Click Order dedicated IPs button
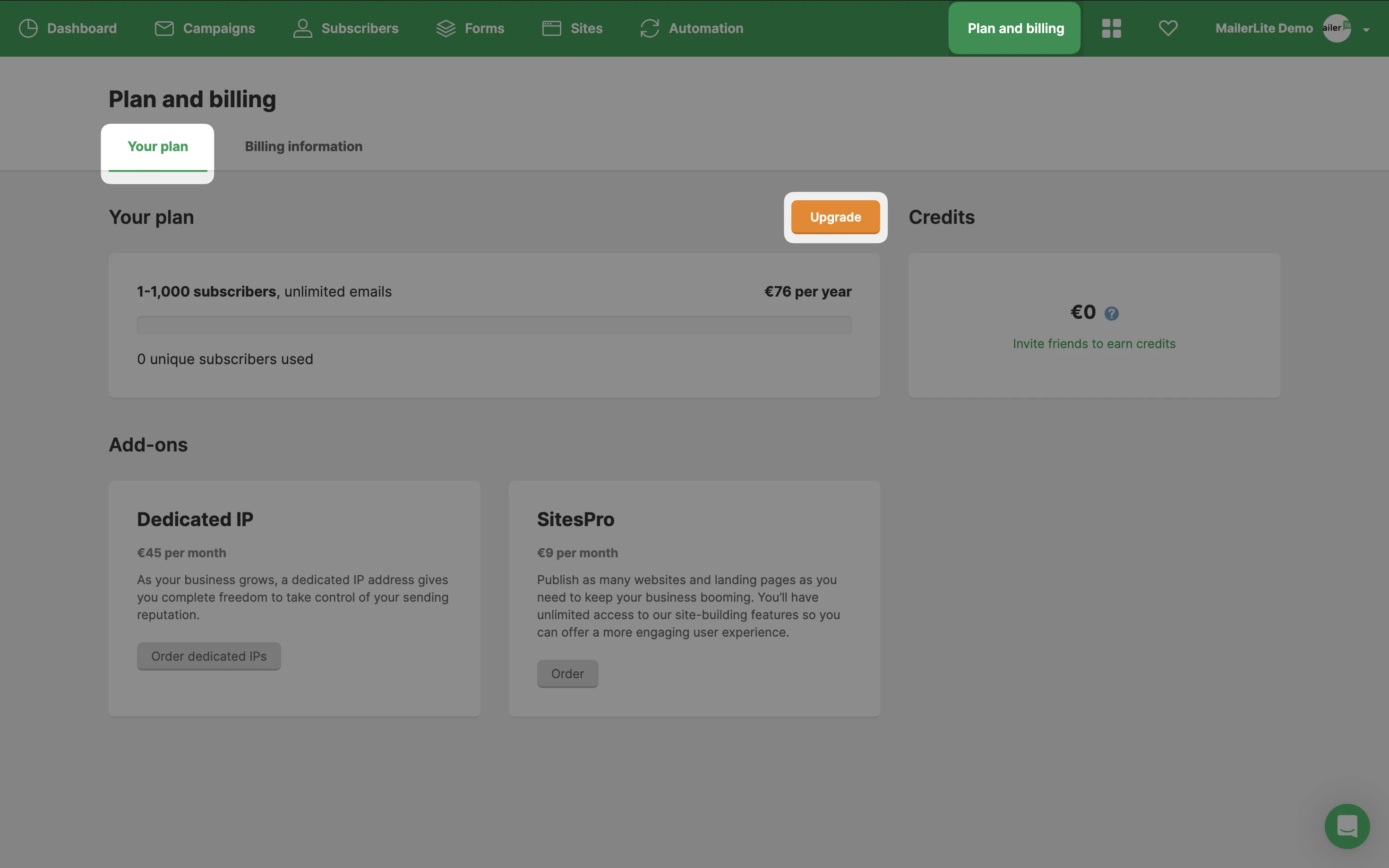1389x868 pixels. tap(208, 656)
